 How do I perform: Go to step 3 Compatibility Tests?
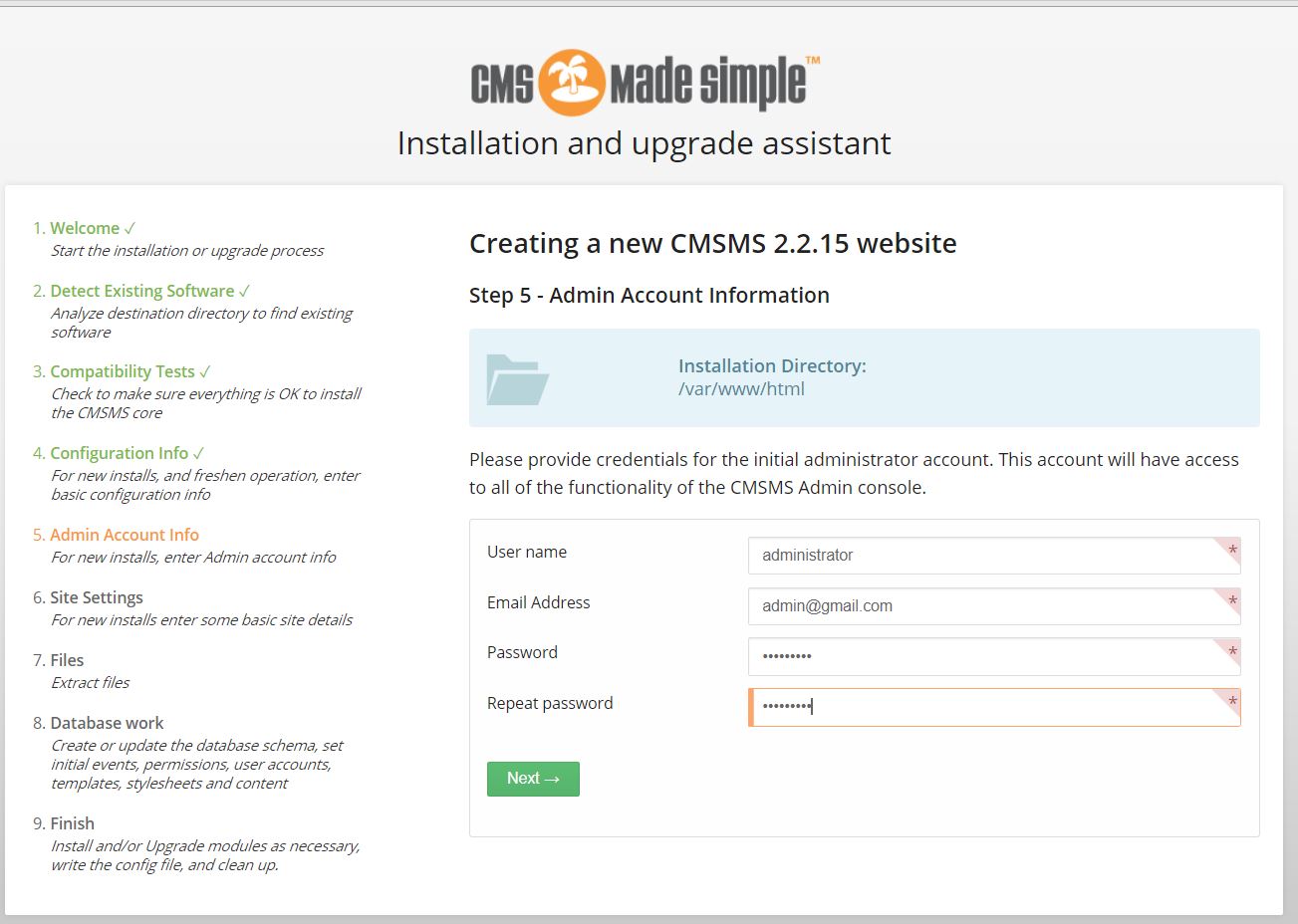122,371
